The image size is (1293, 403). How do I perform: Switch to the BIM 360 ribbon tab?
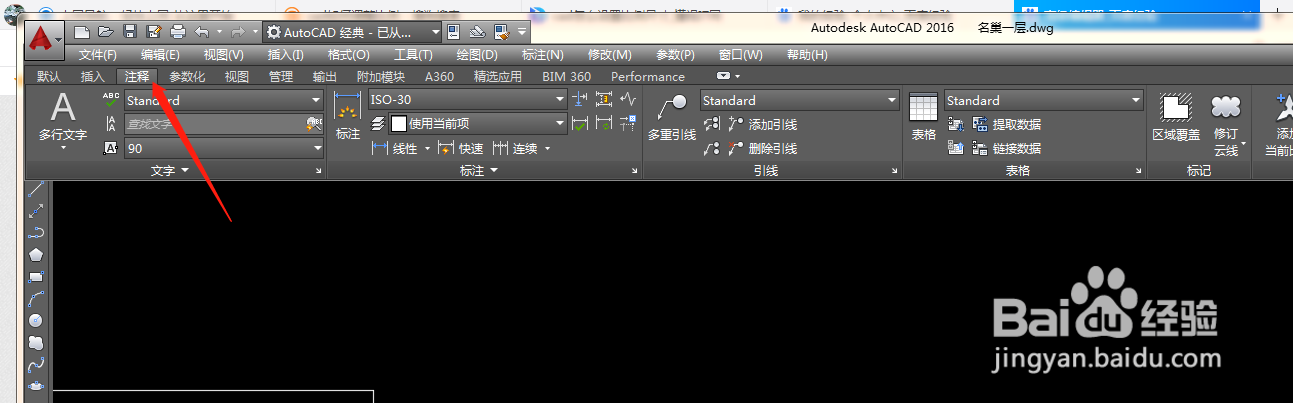567,76
